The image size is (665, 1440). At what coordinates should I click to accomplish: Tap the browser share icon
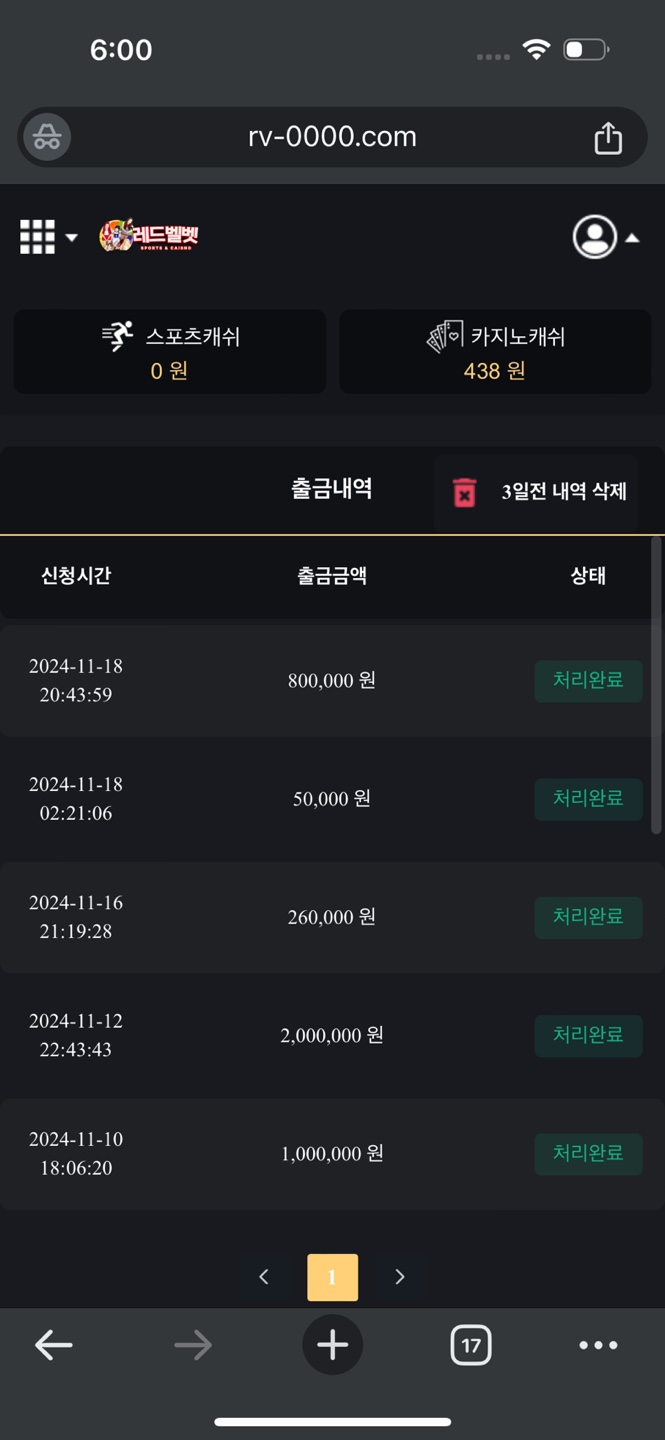pos(608,138)
